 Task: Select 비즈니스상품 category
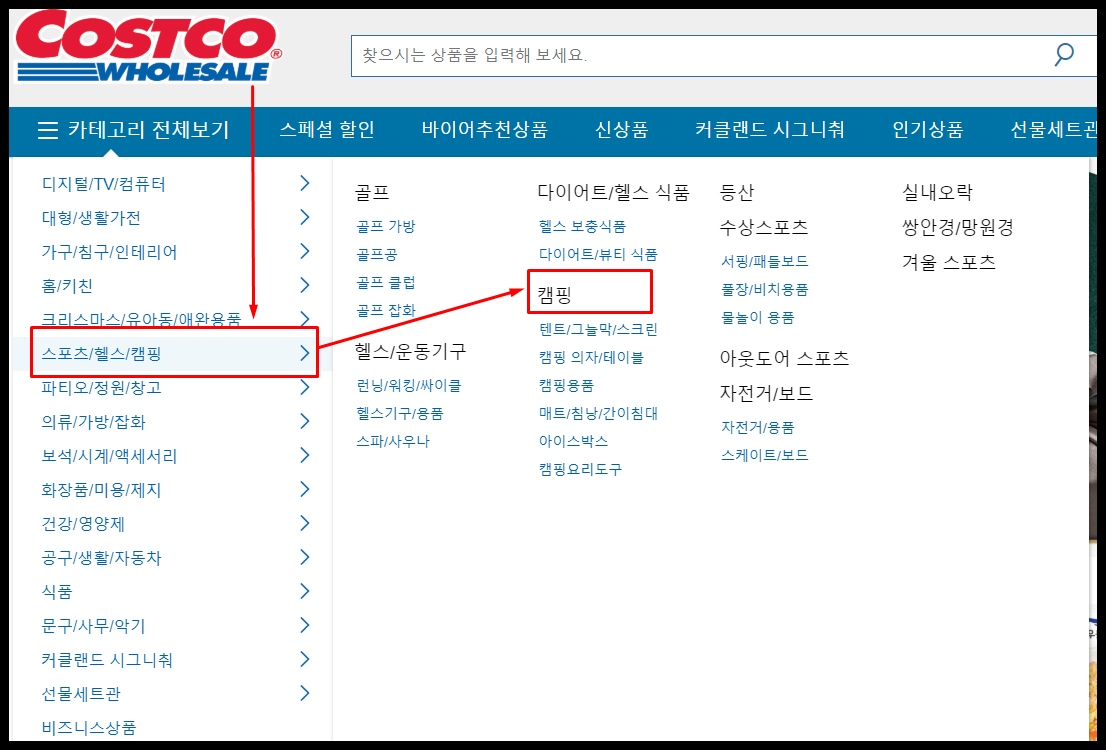point(89,727)
